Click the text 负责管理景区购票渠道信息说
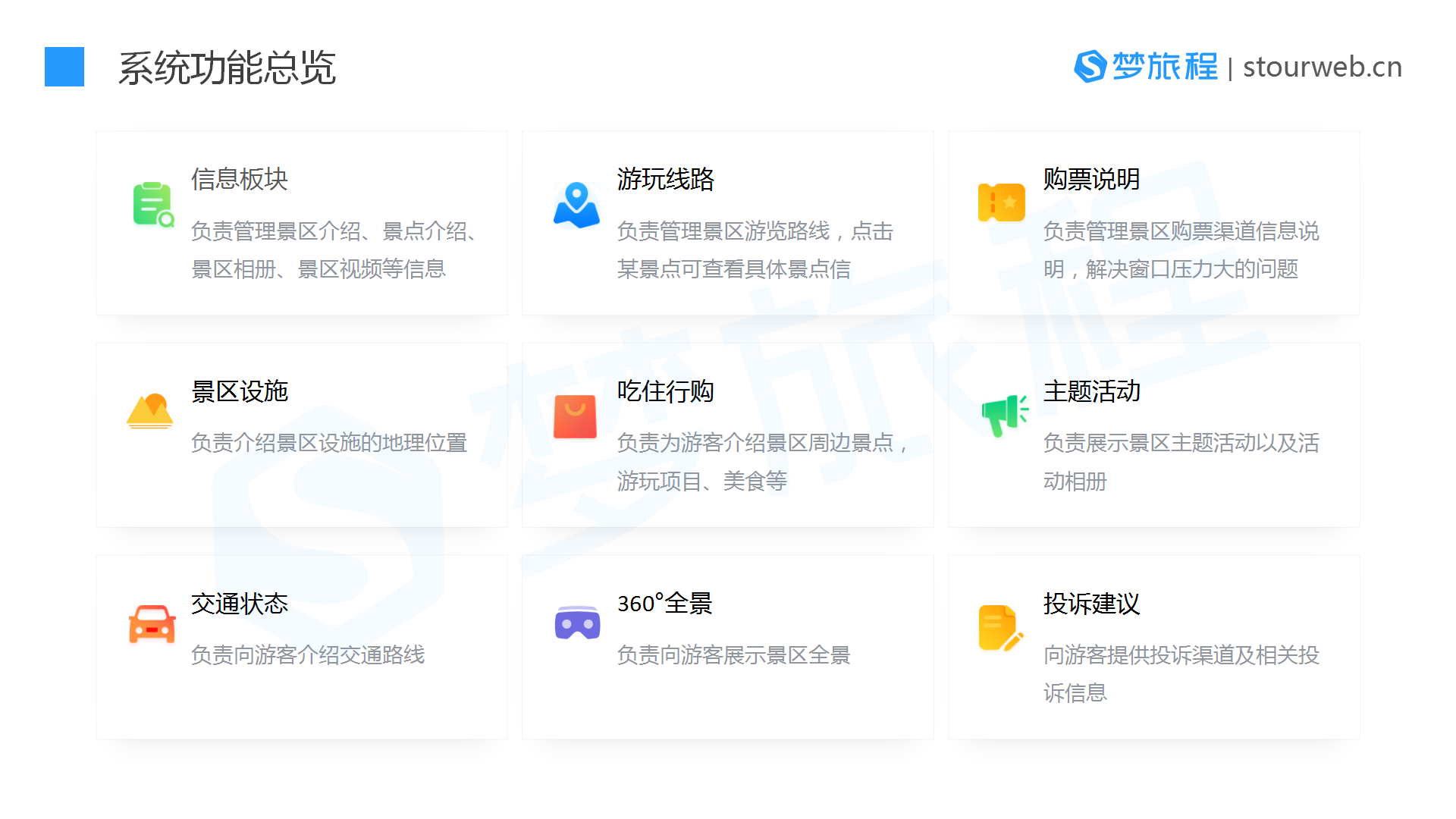1456x819 pixels. click(x=1181, y=231)
